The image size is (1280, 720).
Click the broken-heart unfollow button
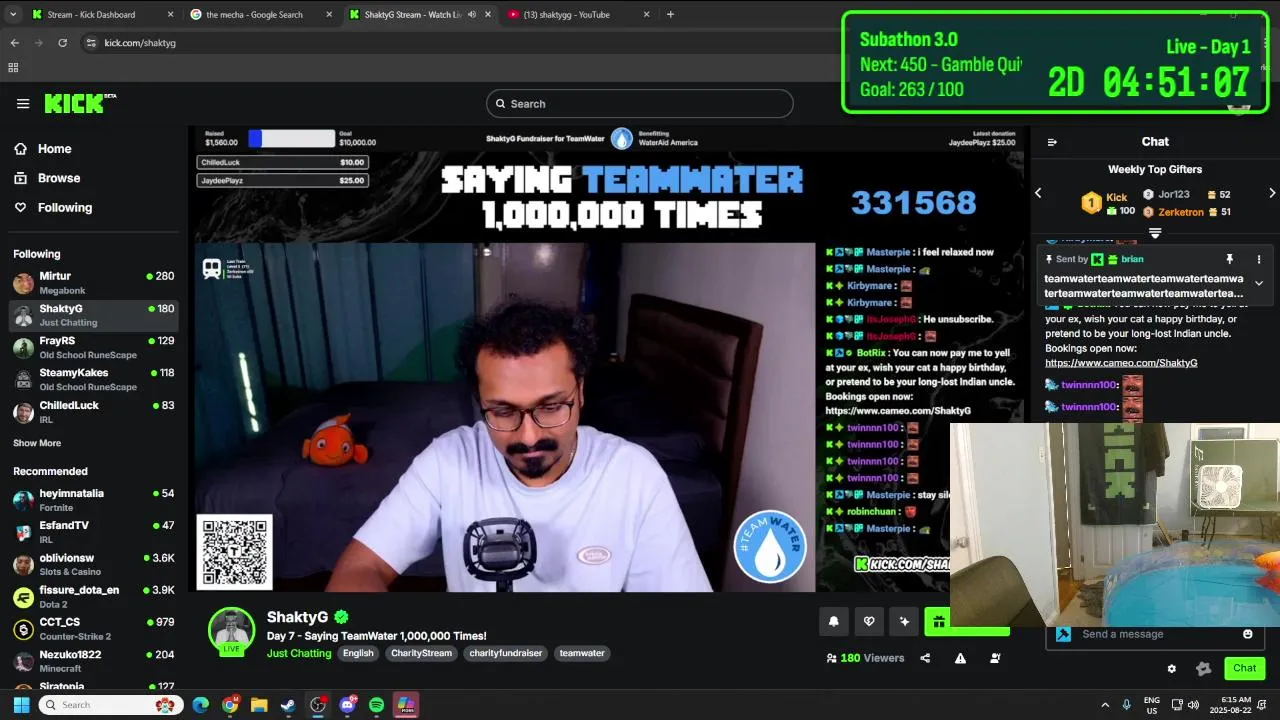point(869,622)
